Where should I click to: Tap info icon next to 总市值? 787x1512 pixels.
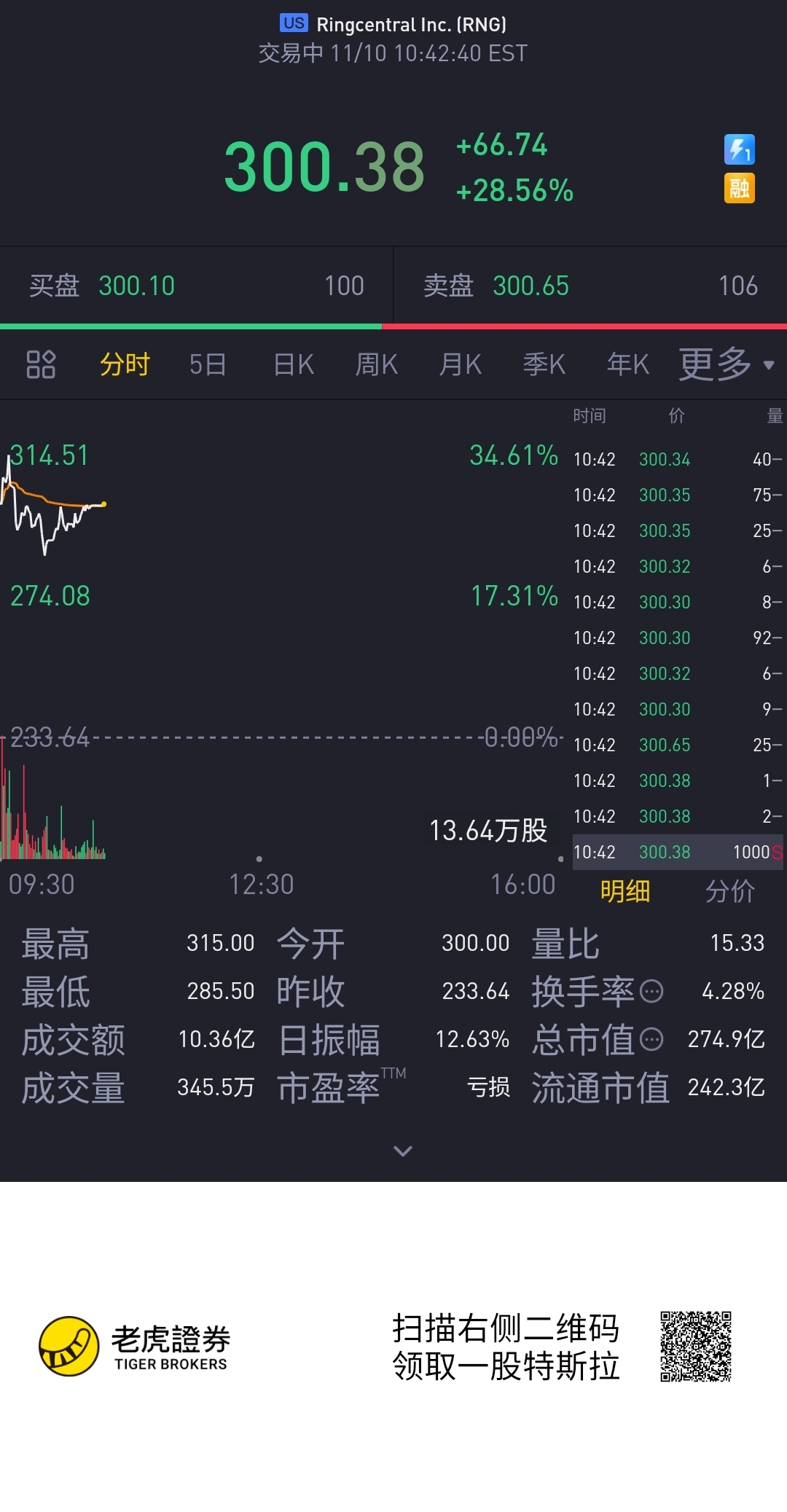(651, 1039)
